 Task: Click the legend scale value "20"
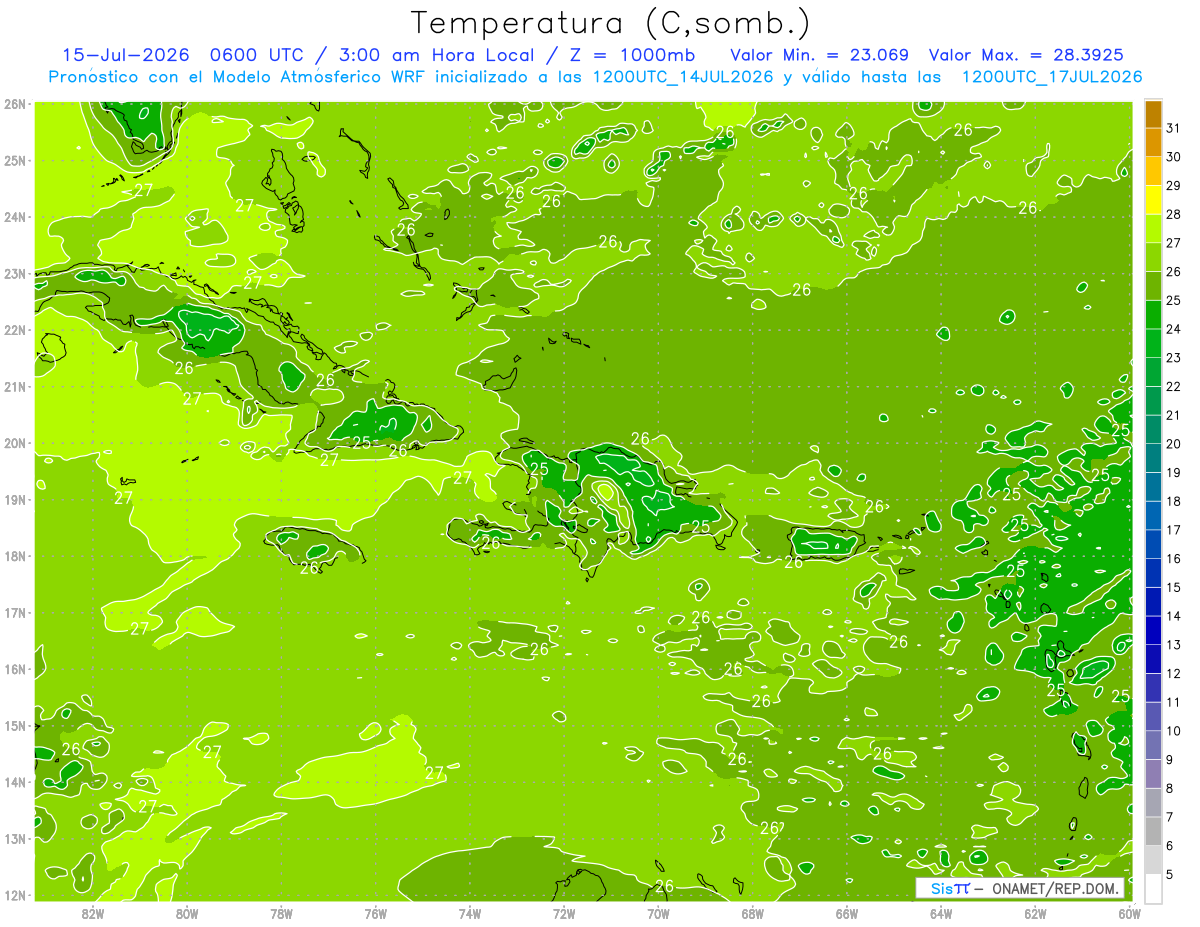coord(1174,444)
